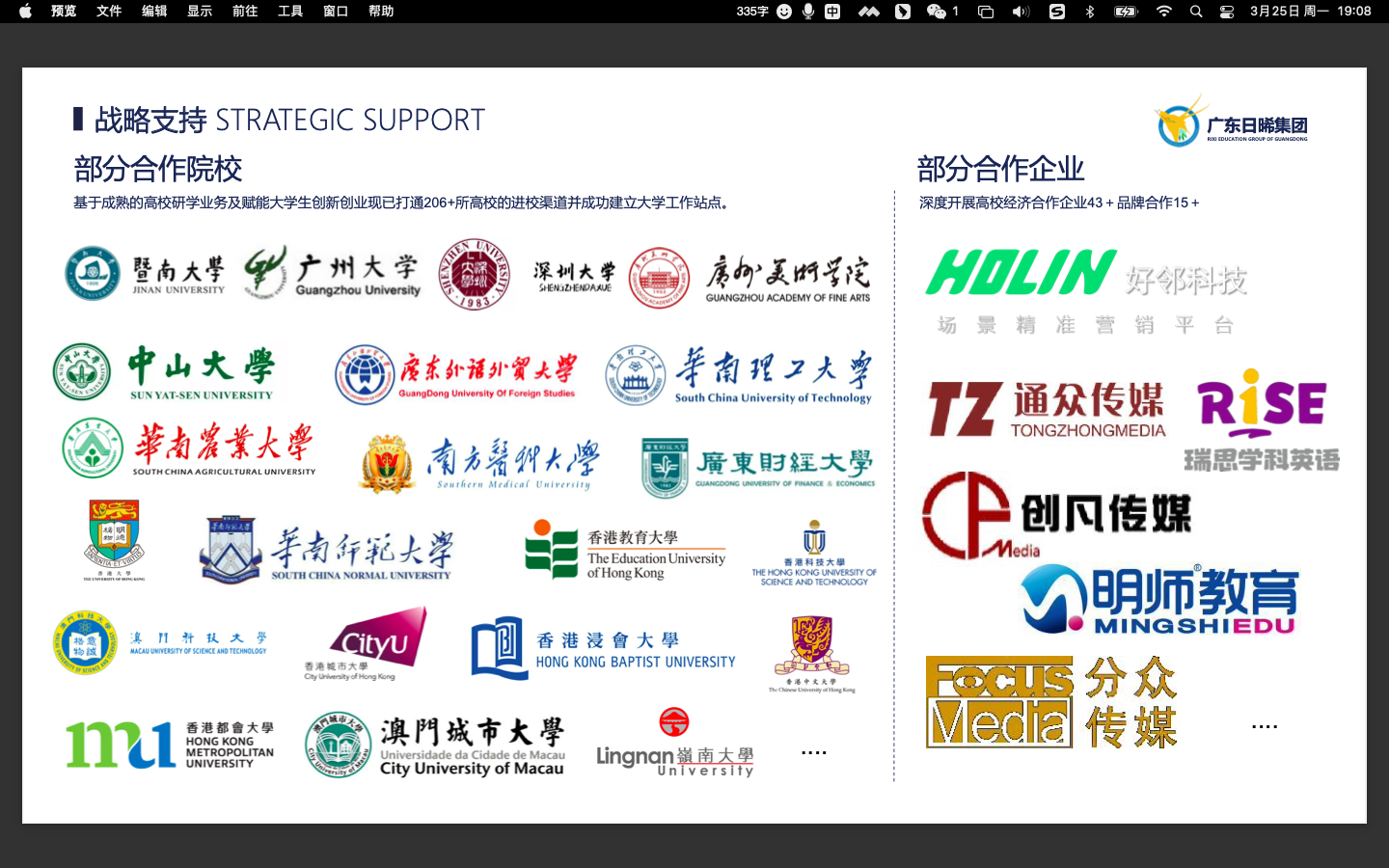The image size is (1389, 868).
Task: Click the microphone icon in menu bar
Action: tap(808, 12)
